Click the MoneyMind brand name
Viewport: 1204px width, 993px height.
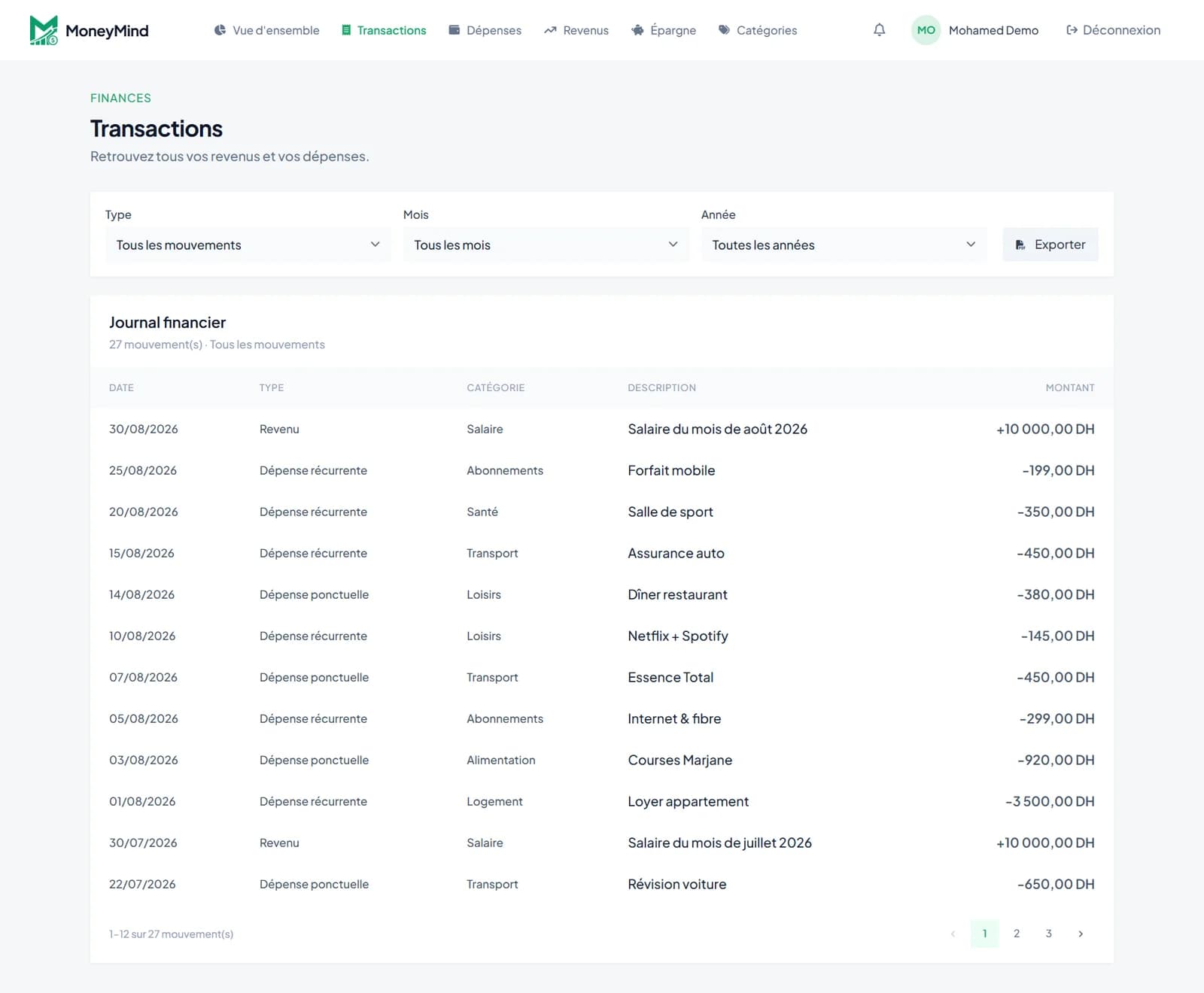click(x=107, y=31)
